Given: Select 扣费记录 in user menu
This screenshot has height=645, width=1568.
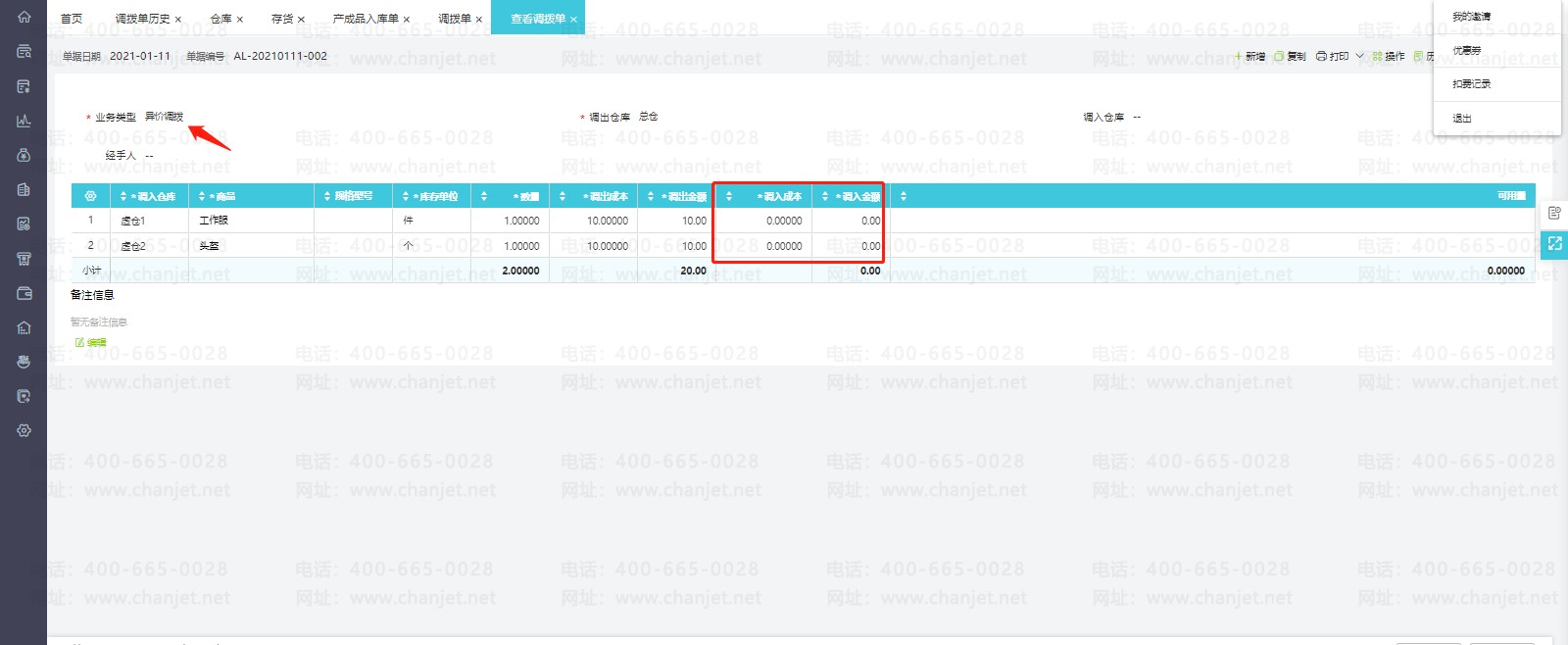Looking at the screenshot, I should (x=1471, y=84).
